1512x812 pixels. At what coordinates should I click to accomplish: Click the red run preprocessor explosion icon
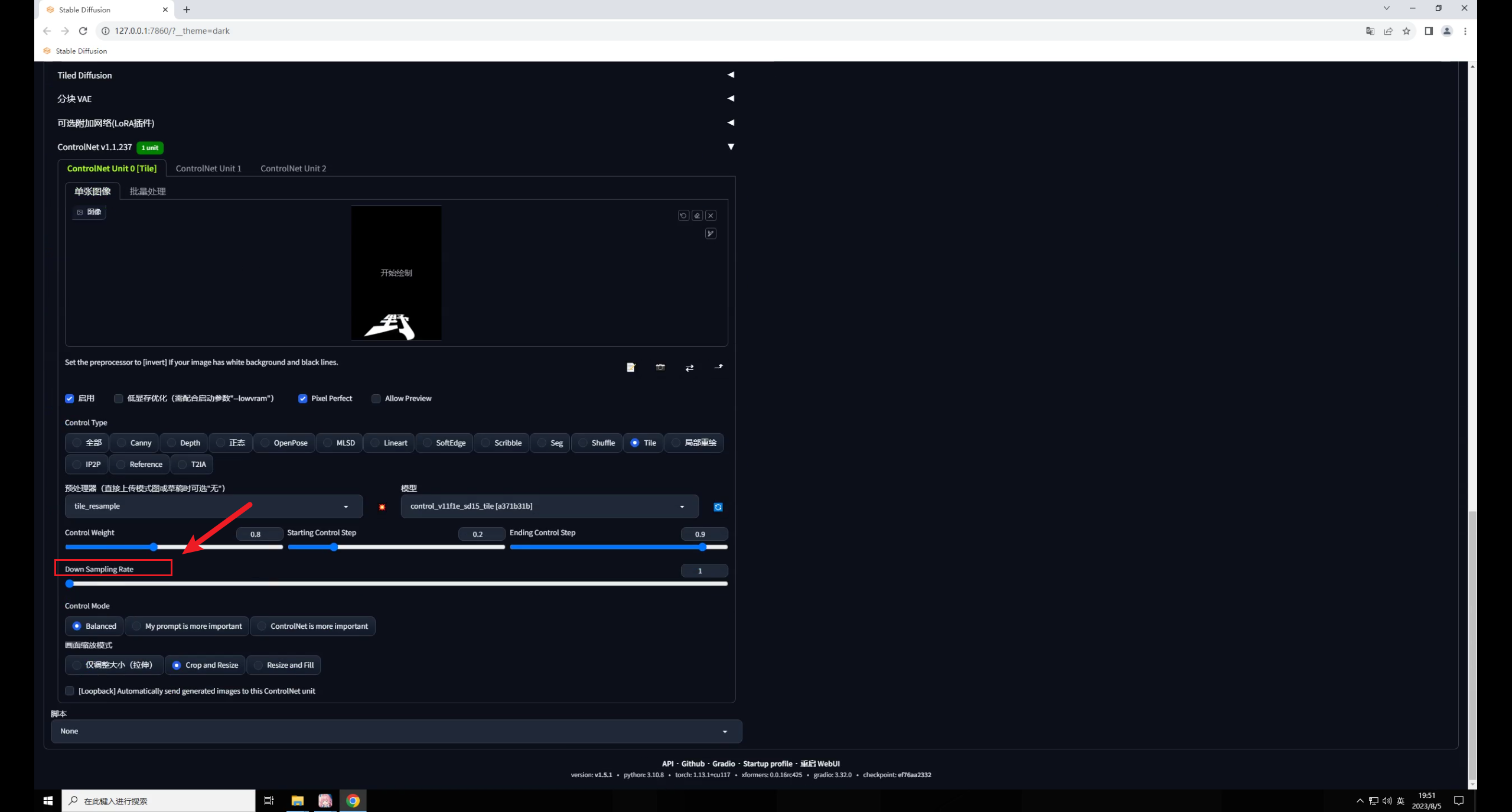coord(382,507)
